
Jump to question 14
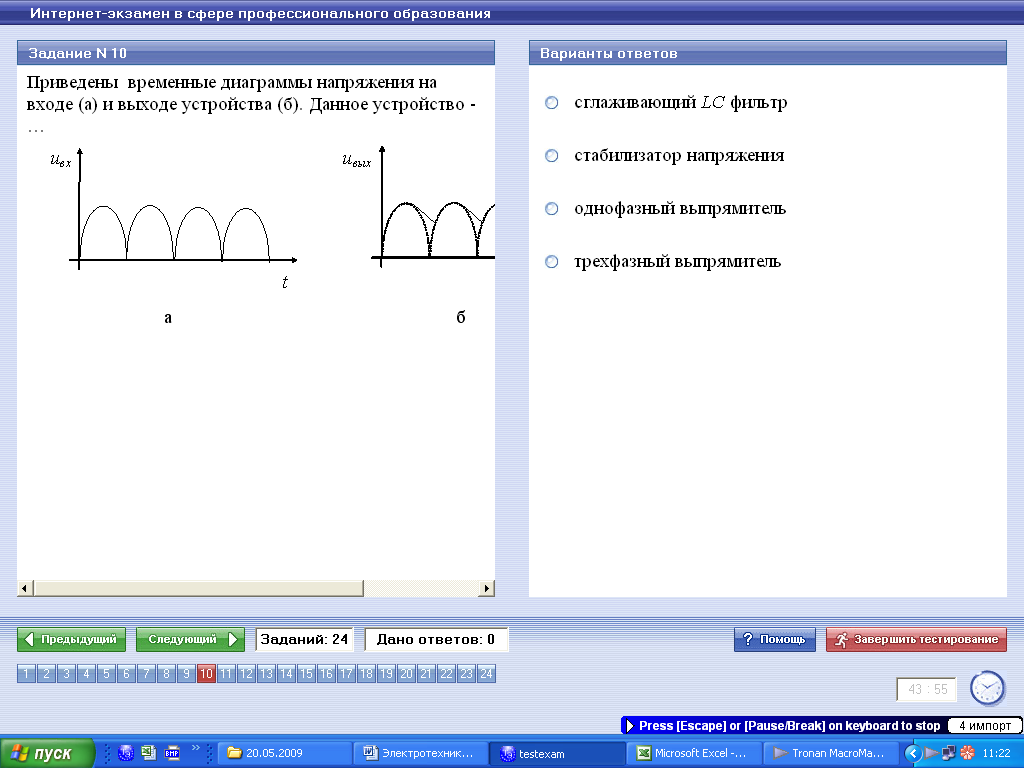(286, 673)
